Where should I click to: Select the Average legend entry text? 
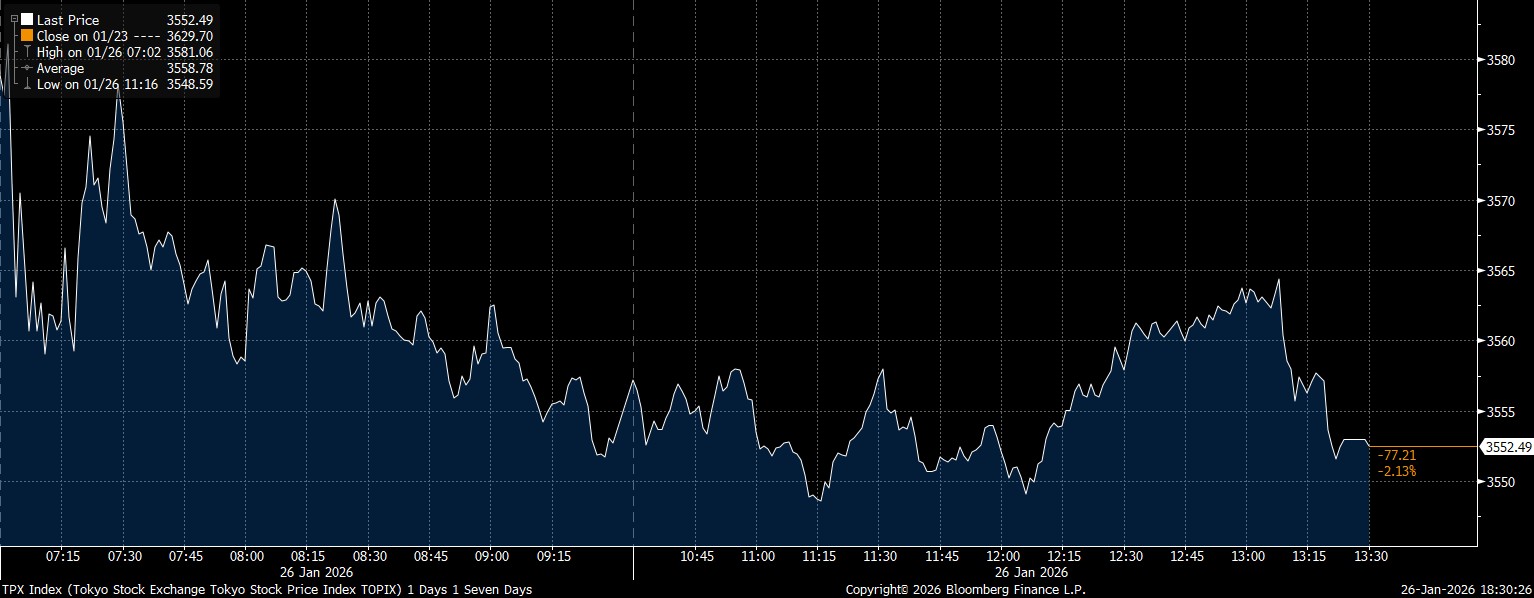[x=60, y=68]
